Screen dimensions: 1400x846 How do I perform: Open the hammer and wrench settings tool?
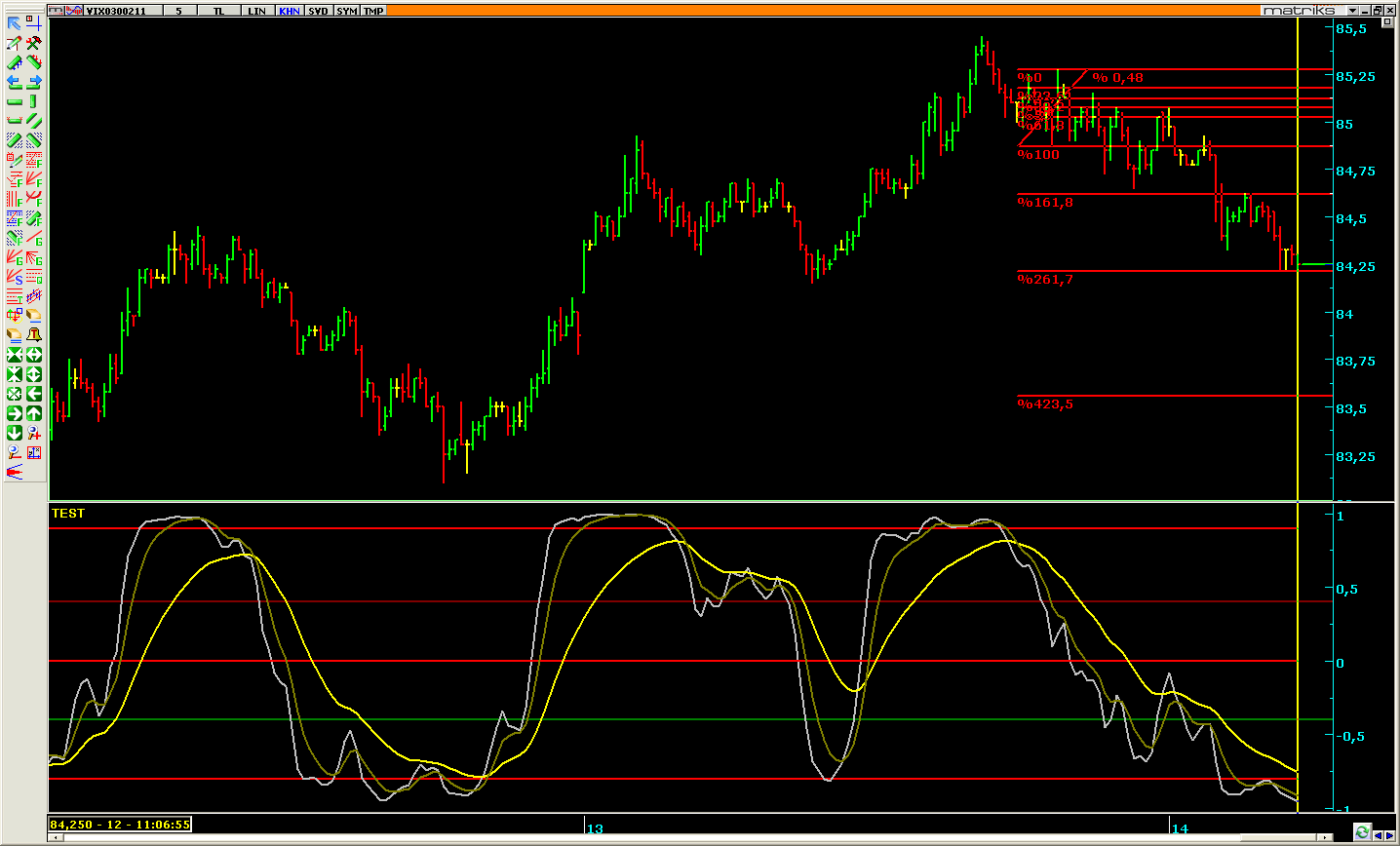pos(34,43)
